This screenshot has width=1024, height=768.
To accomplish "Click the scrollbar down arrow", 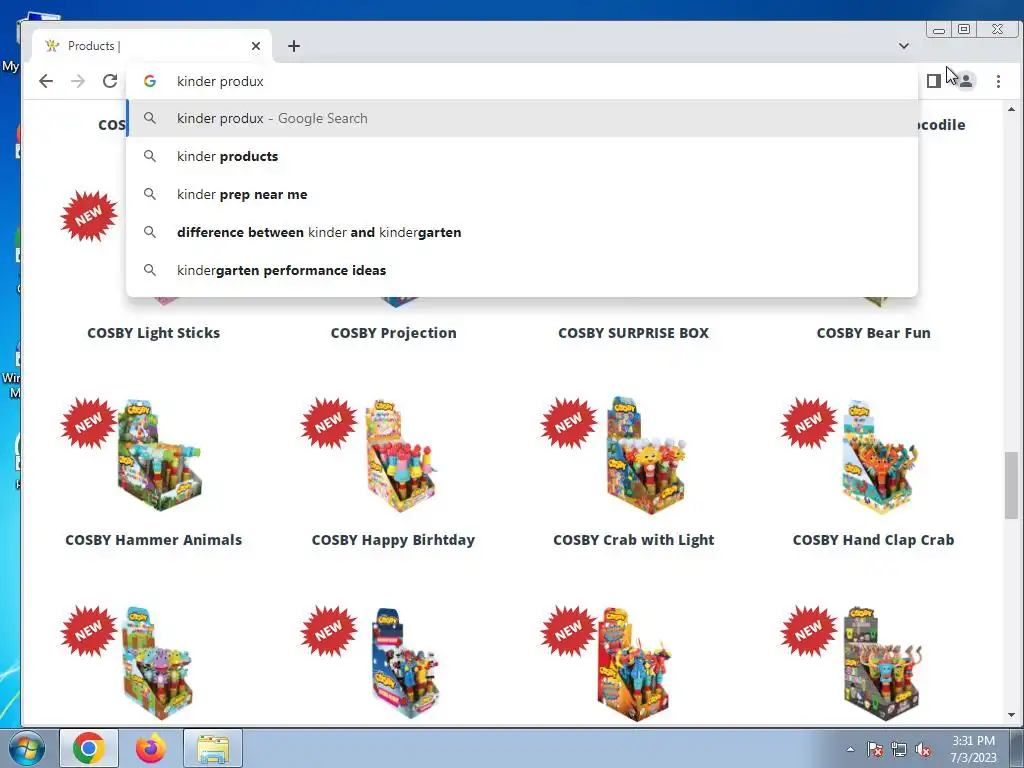I will 1011,715.
